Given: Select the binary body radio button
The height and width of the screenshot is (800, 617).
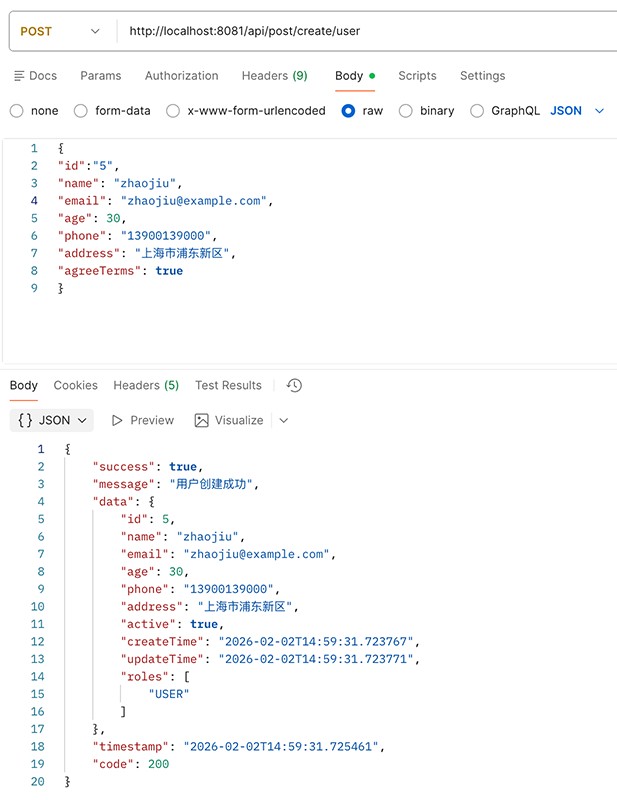Looking at the screenshot, I should click(x=406, y=111).
